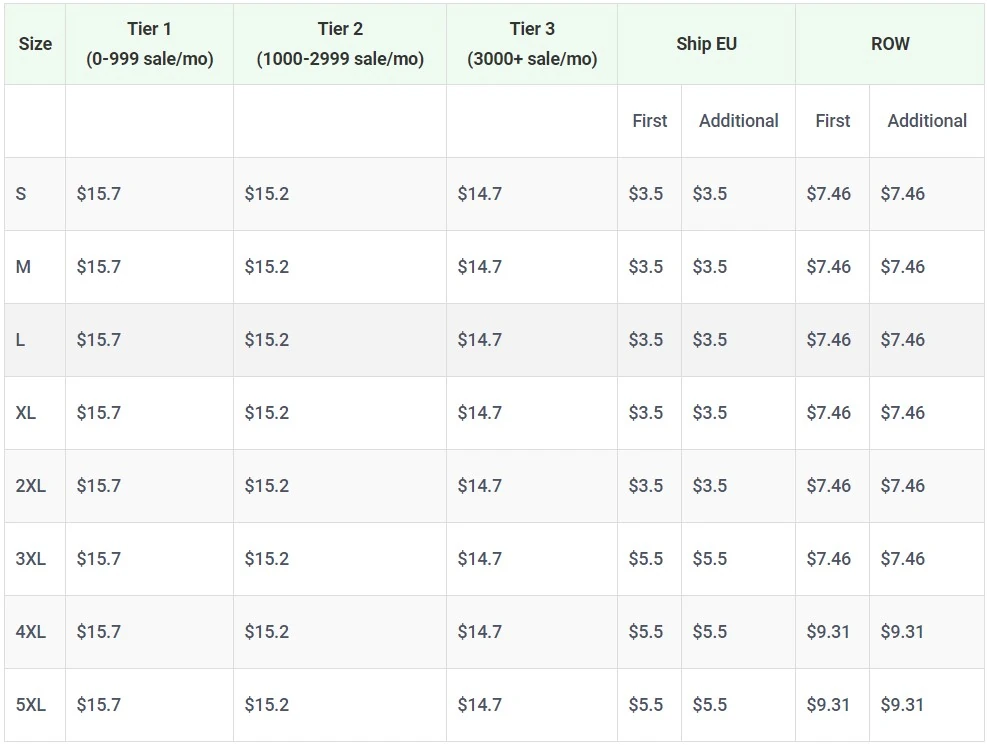The height and width of the screenshot is (747, 987).
Task: Select the Ship EU column header
Action: (x=707, y=44)
